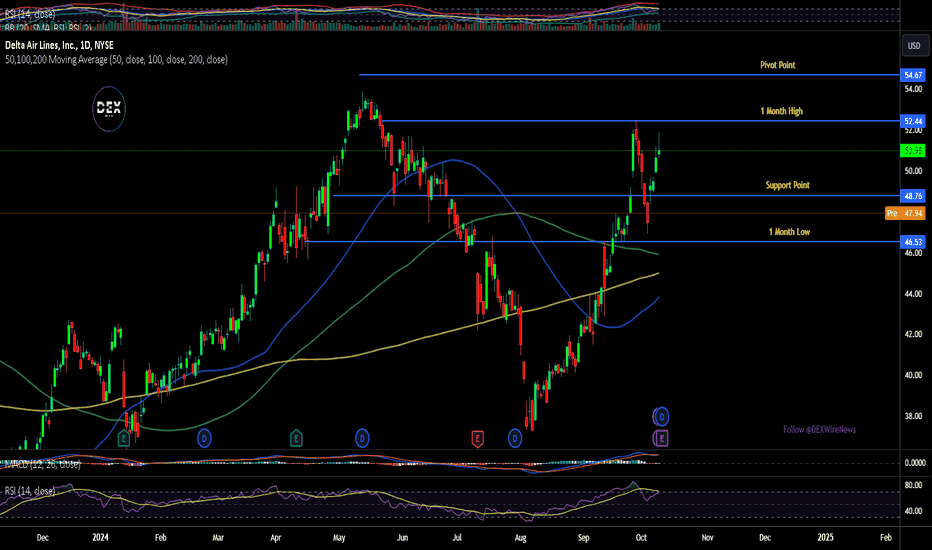Click the green E earnings marker below January 2024
Screen dimensions: 932x550
124,439
